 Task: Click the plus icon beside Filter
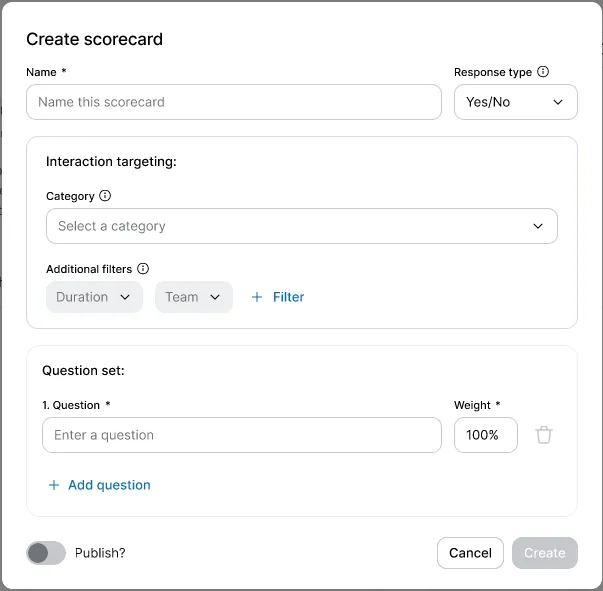[x=257, y=297]
